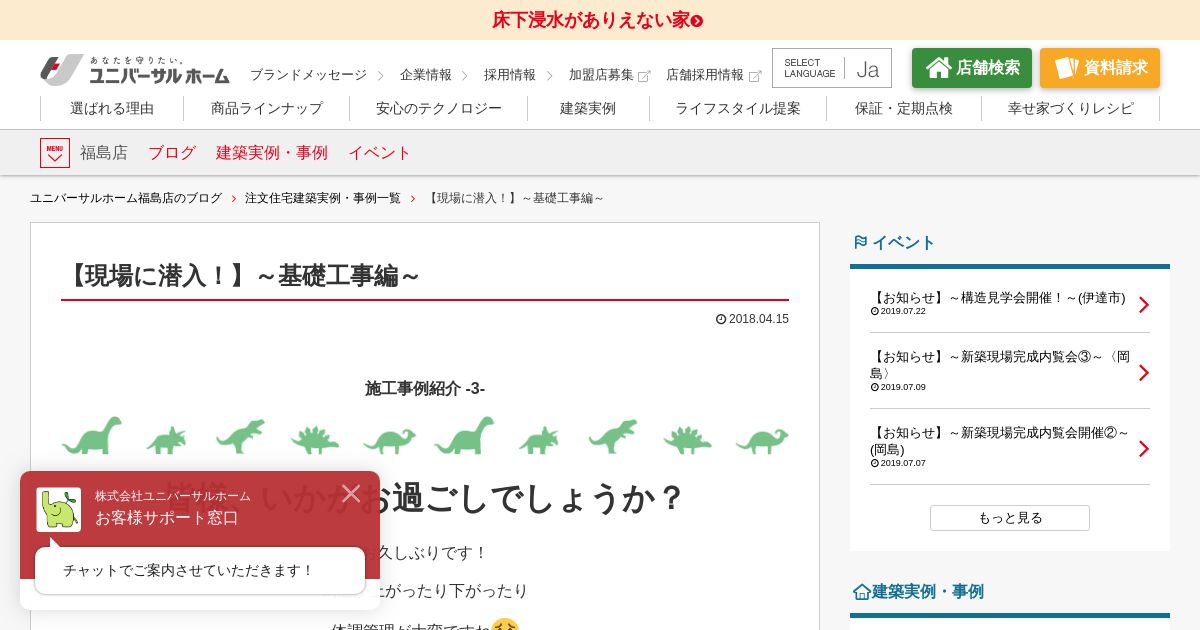Click clock icon beside date 2019.07.22
Screen dimensions: 1200x630
(x=874, y=311)
